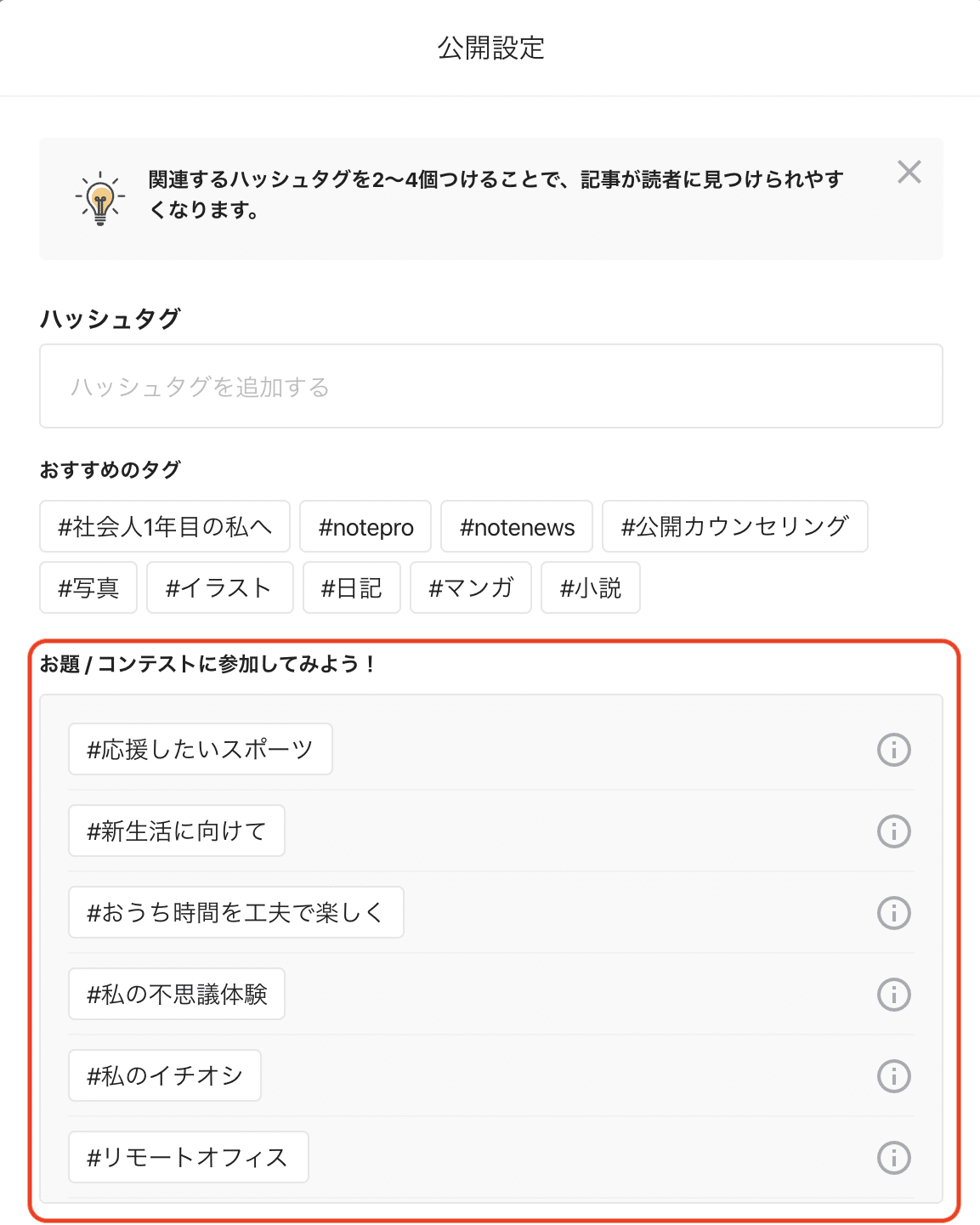Select the #小説 recommended tag
980x1225 pixels.
591,587
